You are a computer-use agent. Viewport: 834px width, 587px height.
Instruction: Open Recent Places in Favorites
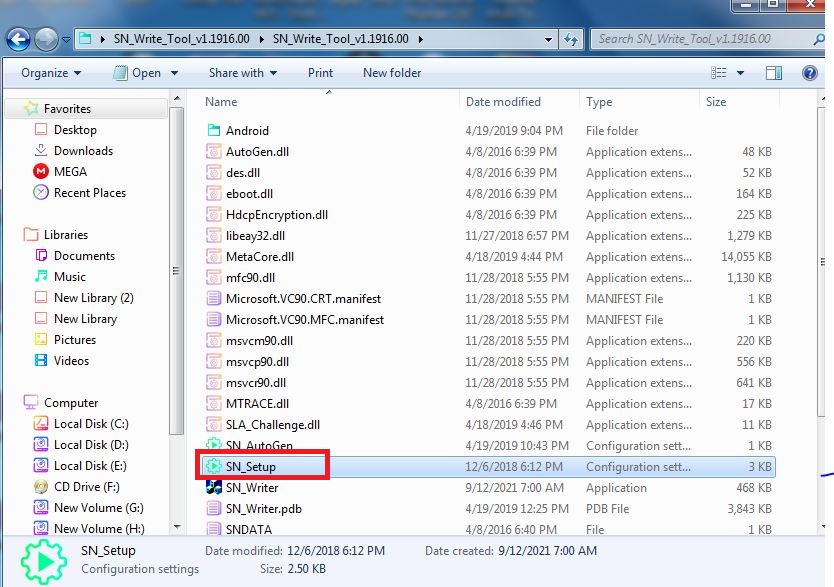pyautogui.click(x=90, y=192)
